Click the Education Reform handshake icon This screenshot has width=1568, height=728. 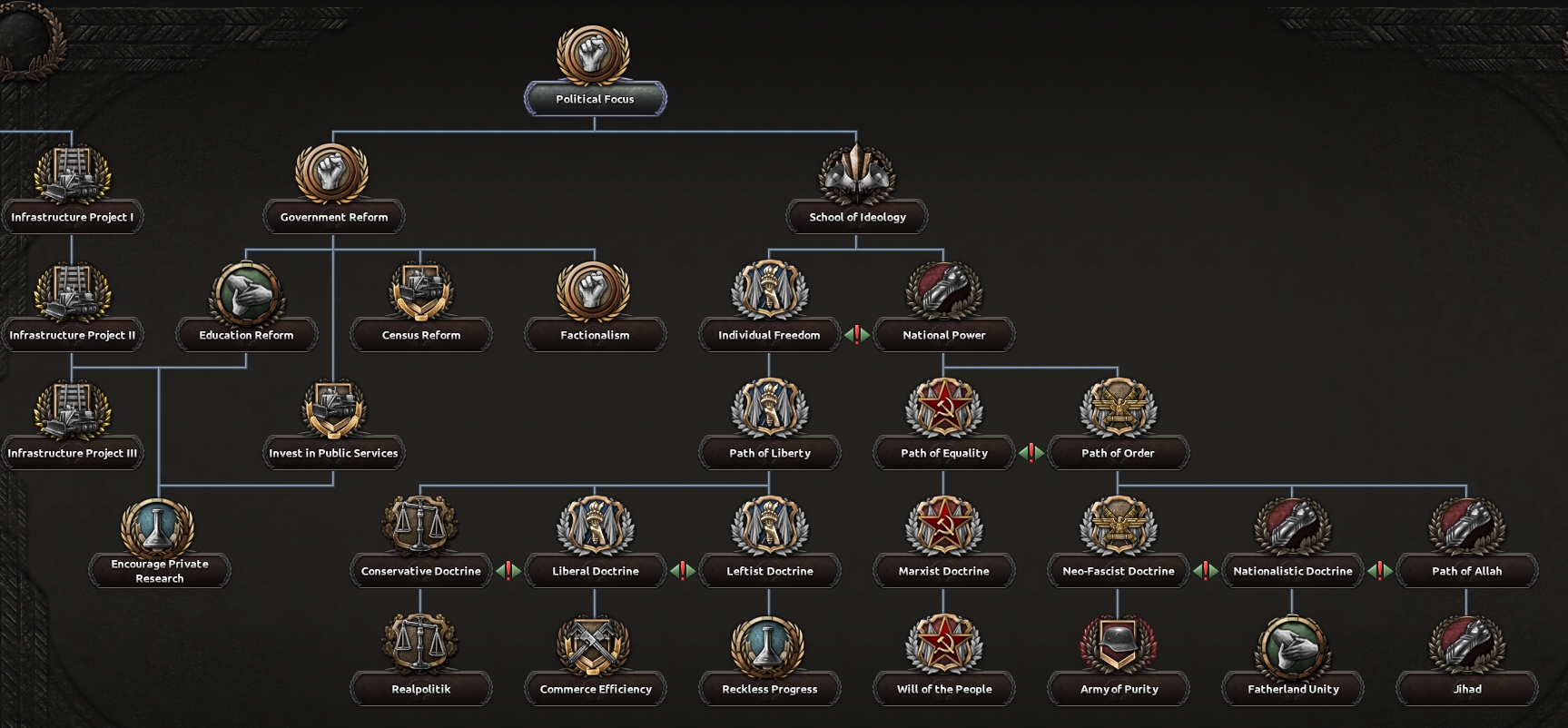click(246, 291)
